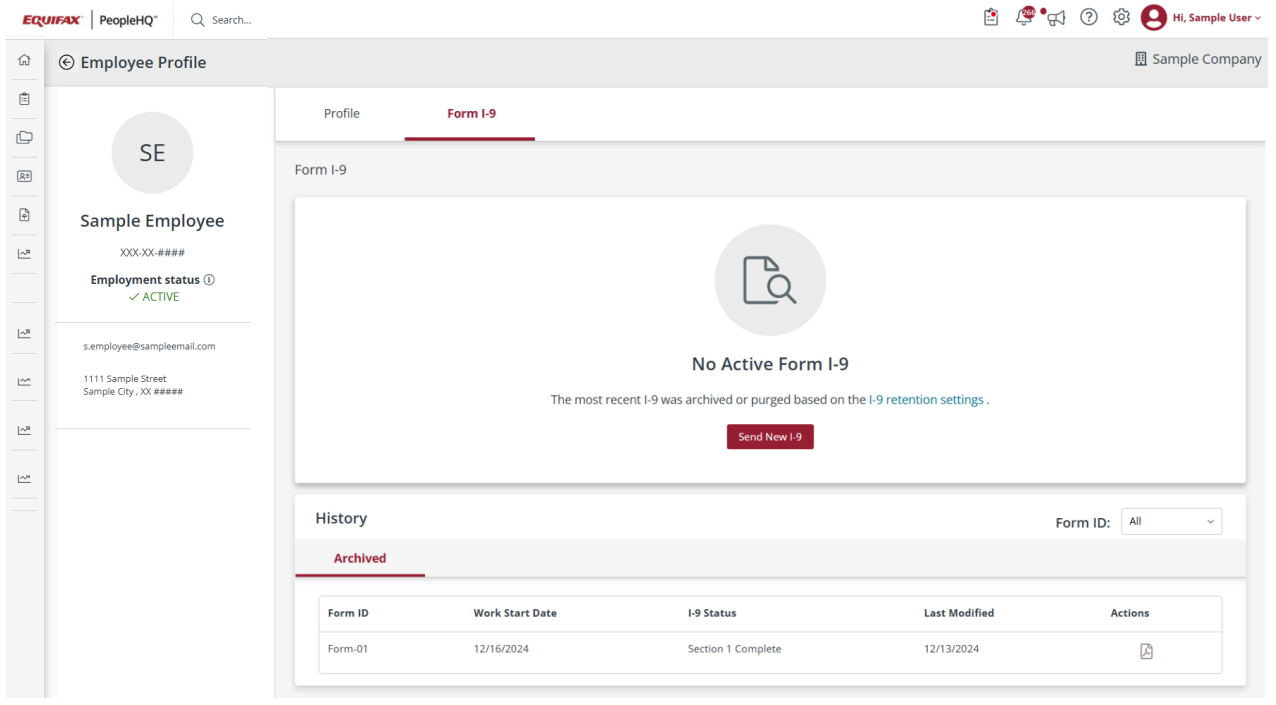
Task: Click the Employment status info icon
Action: pos(209,280)
